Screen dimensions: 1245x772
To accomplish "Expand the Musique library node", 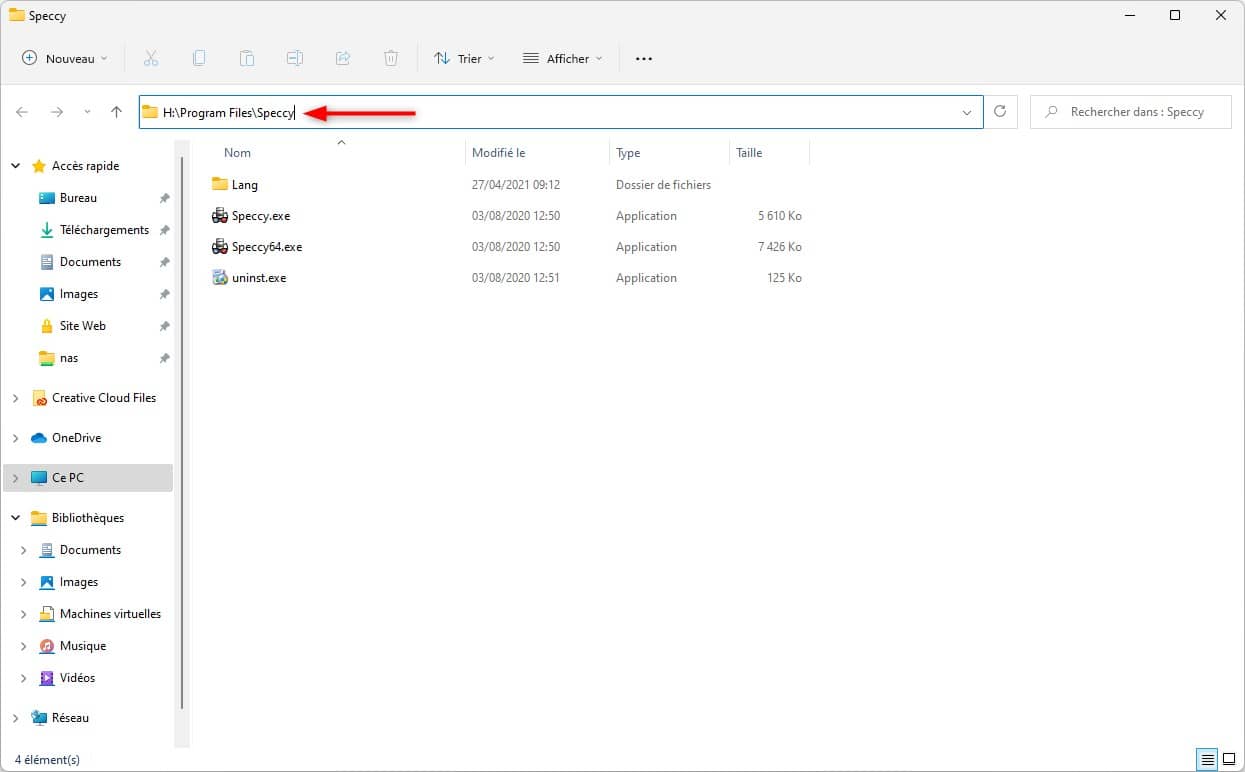I will point(24,646).
